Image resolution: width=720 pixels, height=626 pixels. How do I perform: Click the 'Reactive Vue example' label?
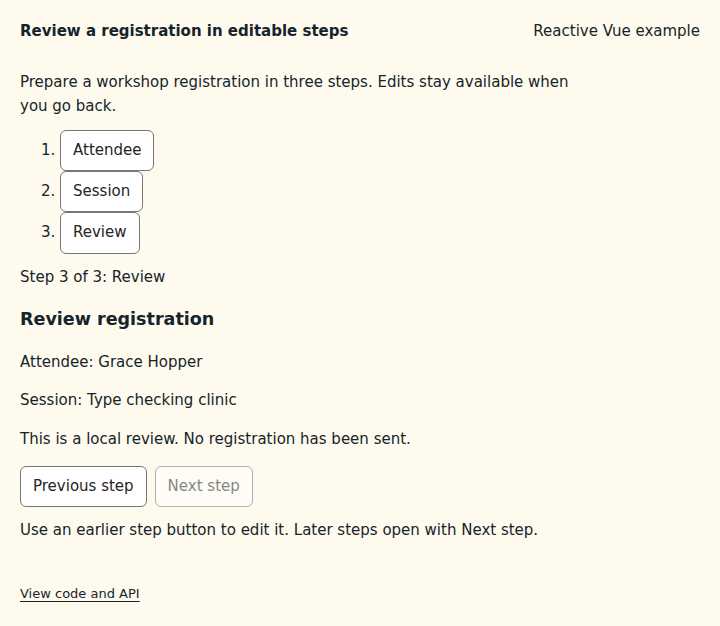pos(617,31)
